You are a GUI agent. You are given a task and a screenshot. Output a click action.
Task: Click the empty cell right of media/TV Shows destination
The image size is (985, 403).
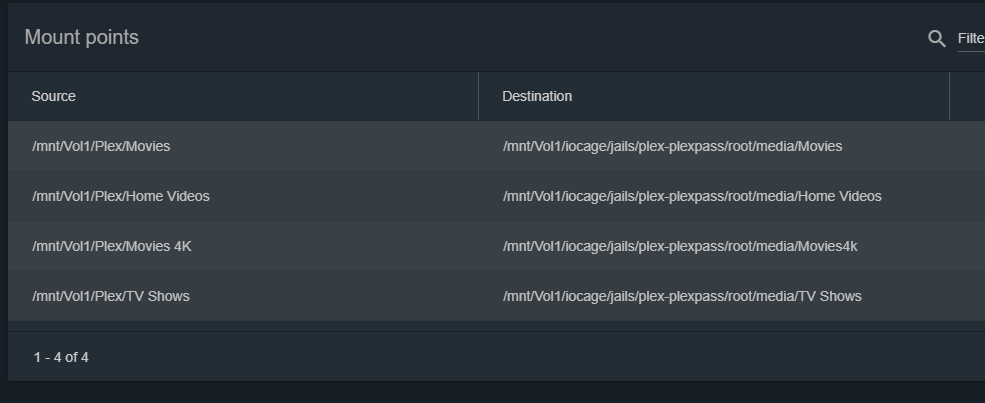click(x=967, y=296)
